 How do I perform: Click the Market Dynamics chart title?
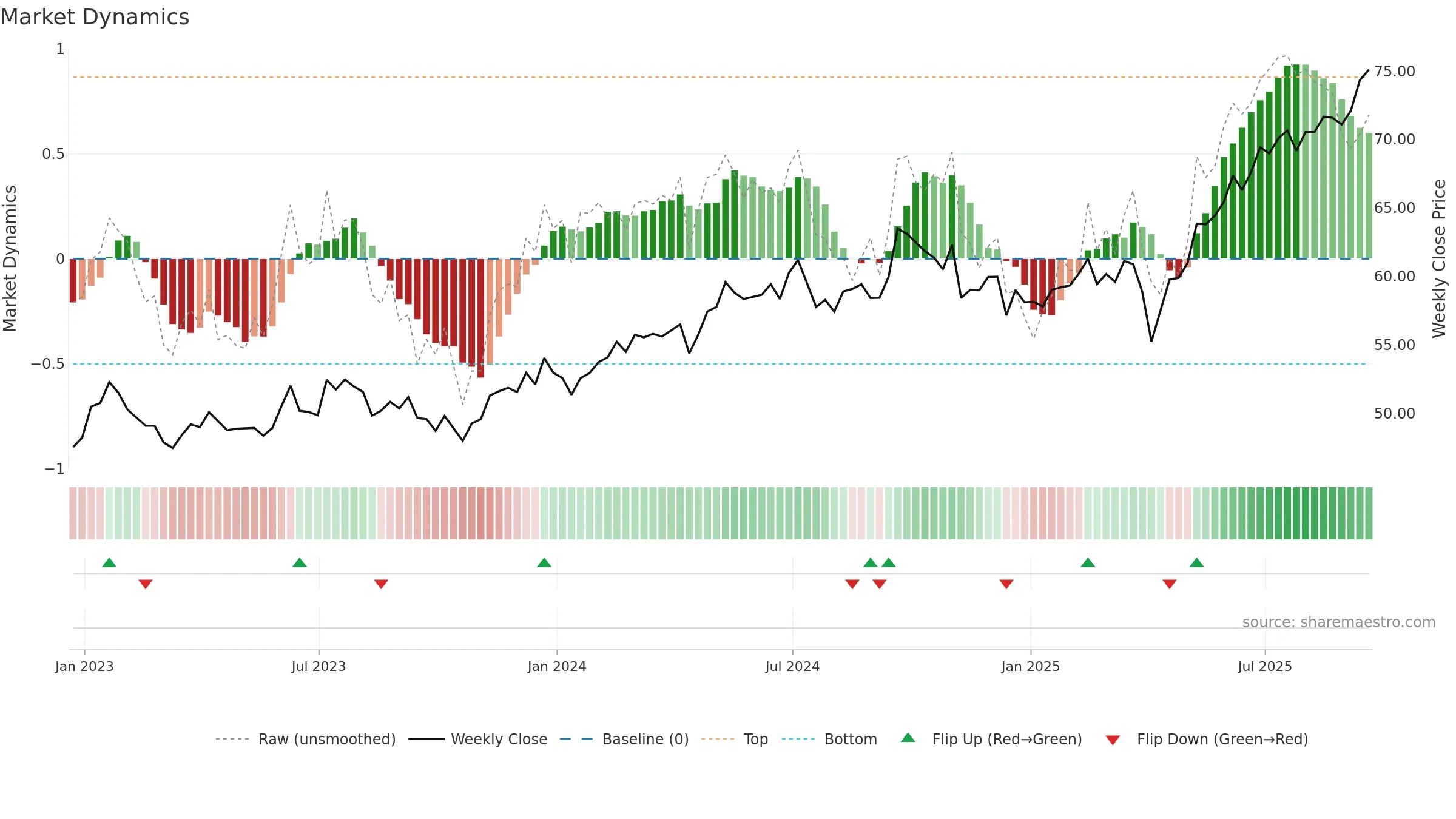(x=95, y=17)
